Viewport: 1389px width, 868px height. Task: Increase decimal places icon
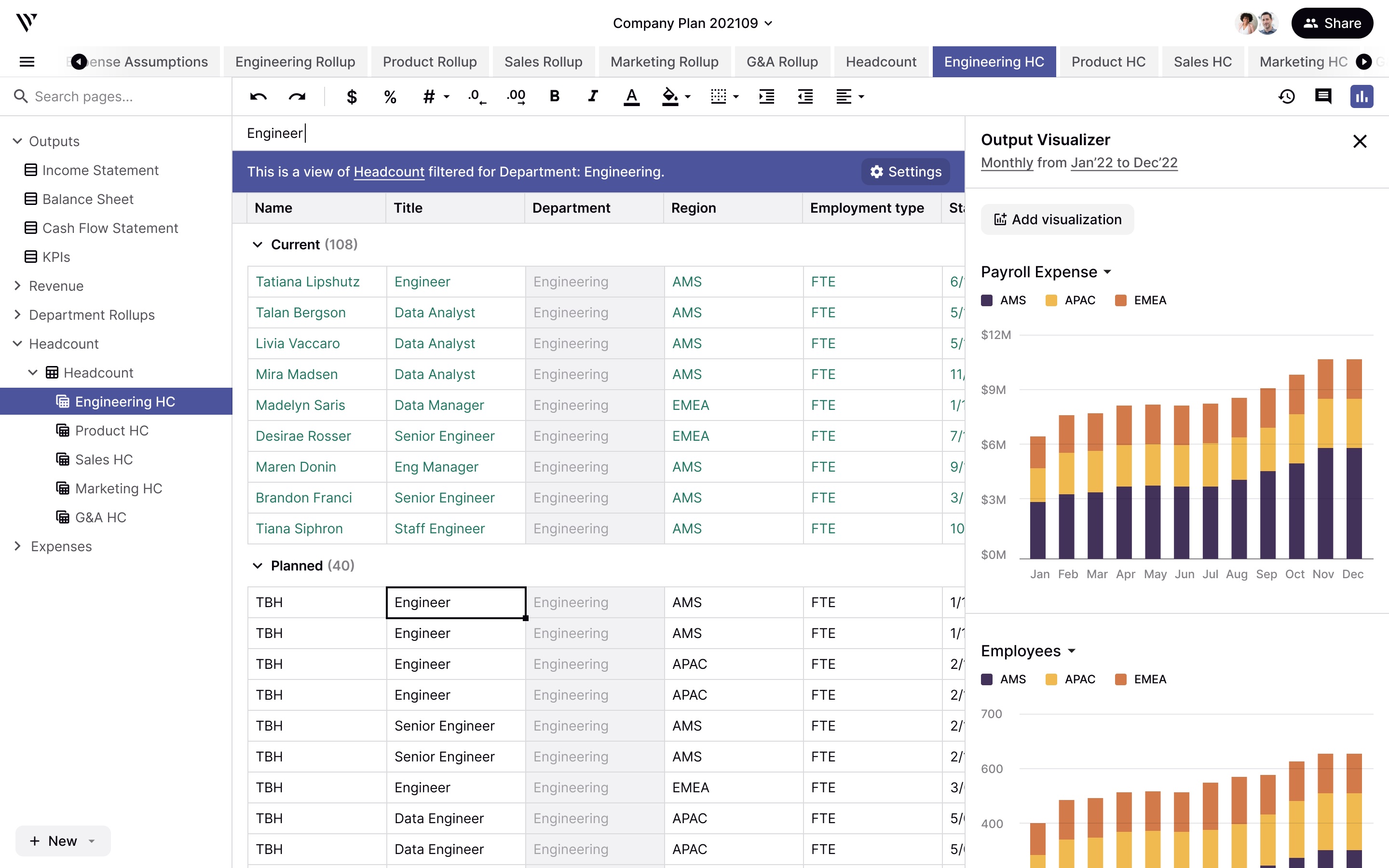[x=516, y=96]
